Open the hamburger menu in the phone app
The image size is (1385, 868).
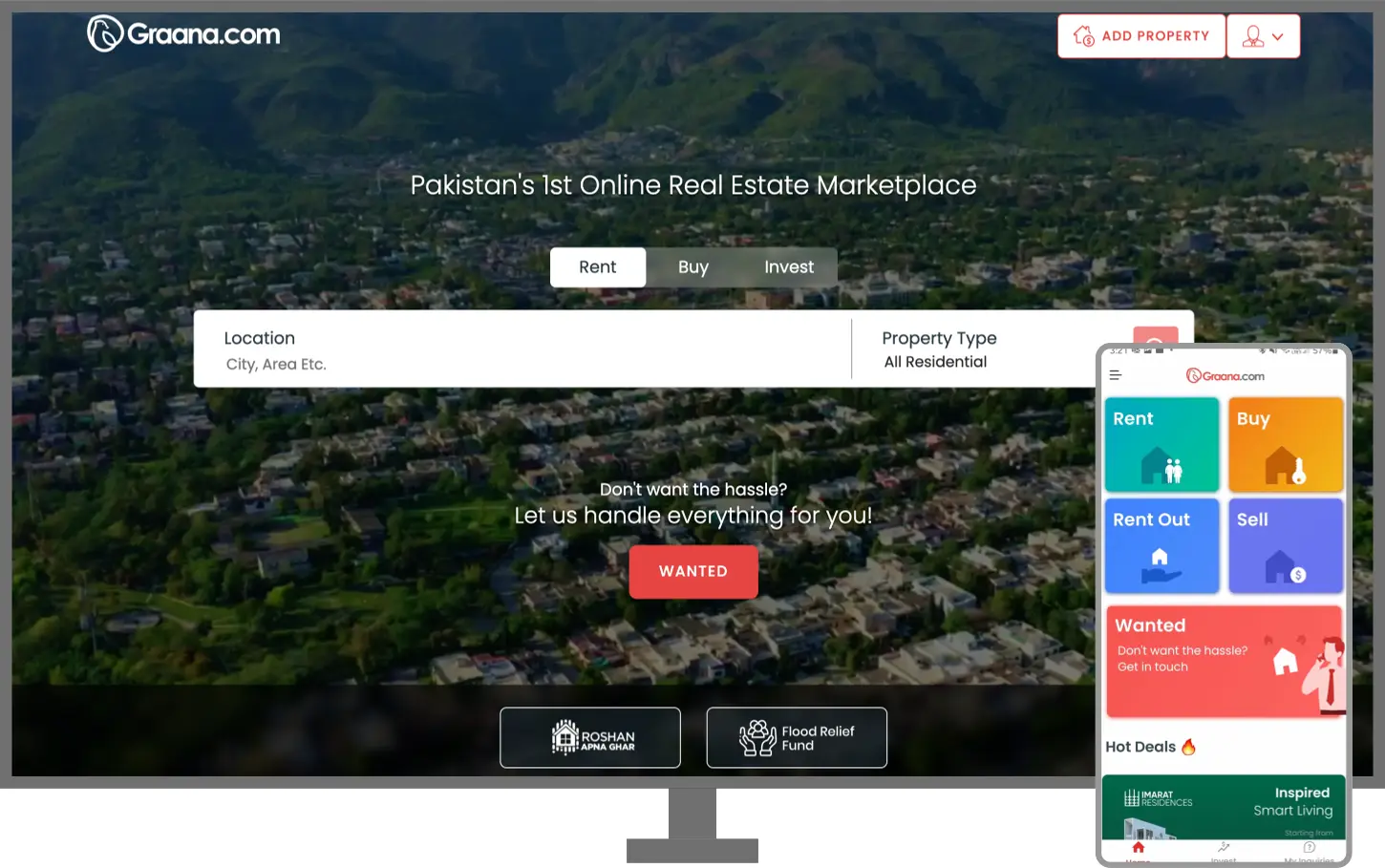(1116, 375)
